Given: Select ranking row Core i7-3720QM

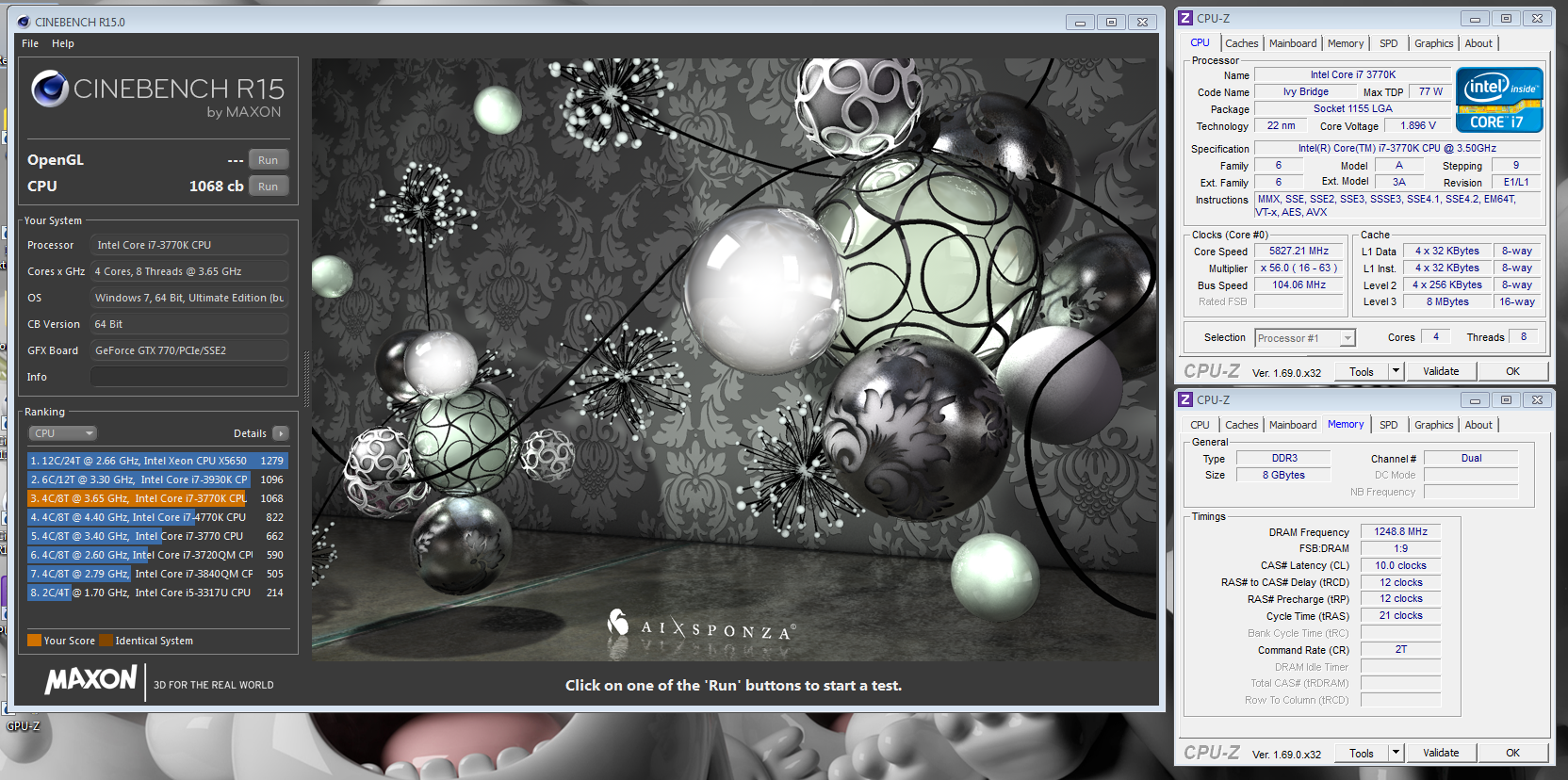Looking at the screenshot, I should 157,555.
